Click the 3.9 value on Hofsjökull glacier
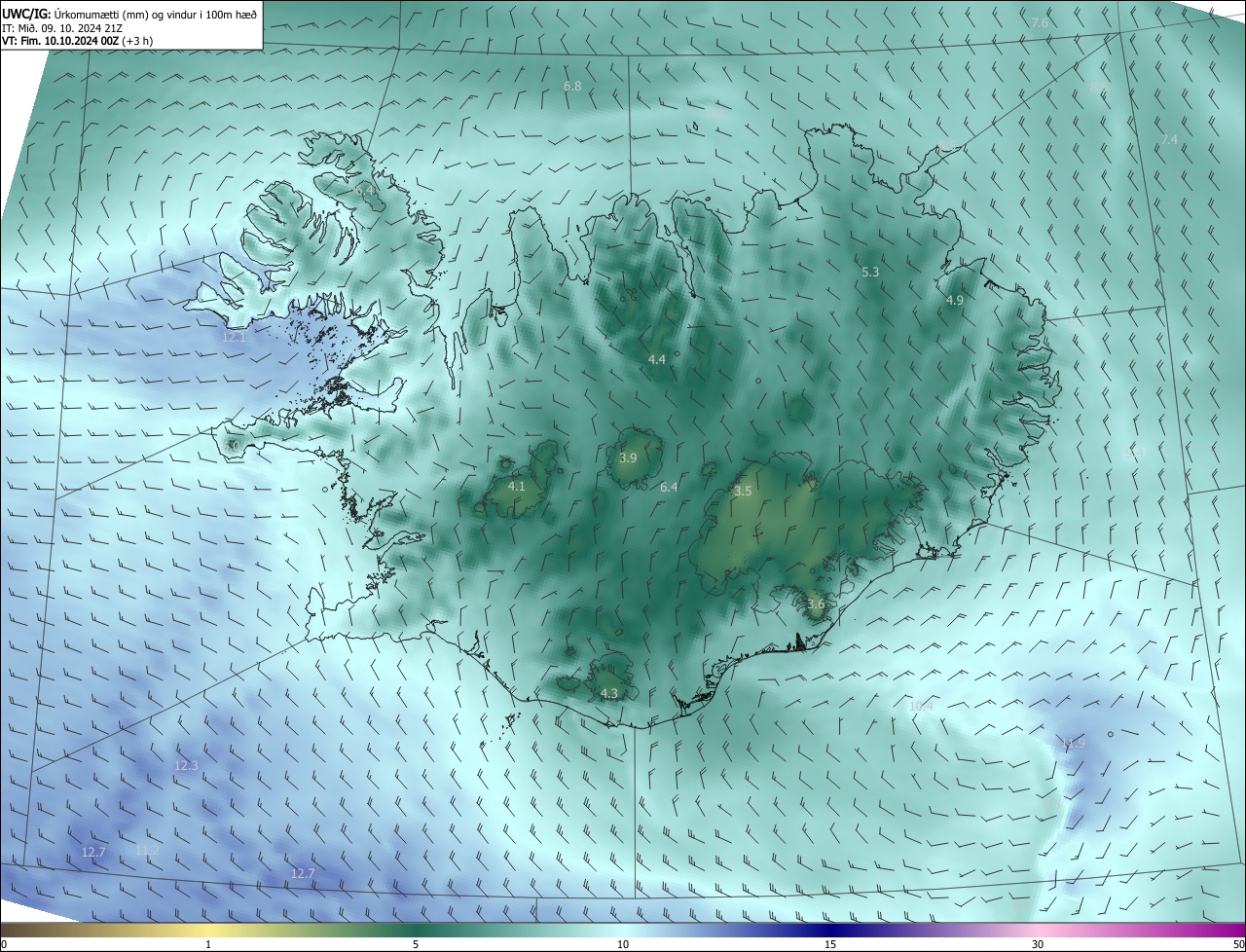Viewport: 1246px width, 952px height. (628, 458)
